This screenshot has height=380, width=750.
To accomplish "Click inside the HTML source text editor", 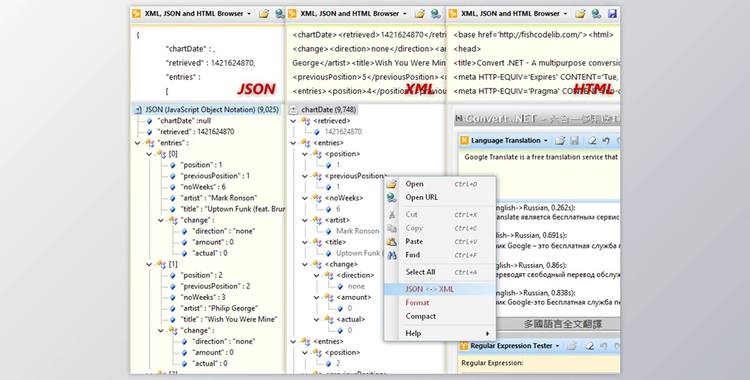I will pyautogui.click(x=534, y=63).
